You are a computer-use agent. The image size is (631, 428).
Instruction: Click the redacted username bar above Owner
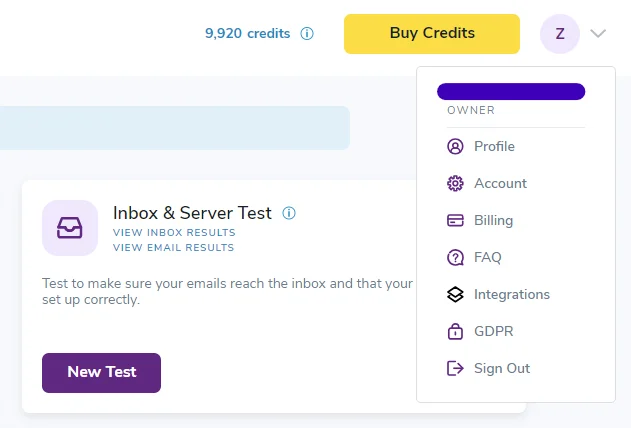point(511,92)
